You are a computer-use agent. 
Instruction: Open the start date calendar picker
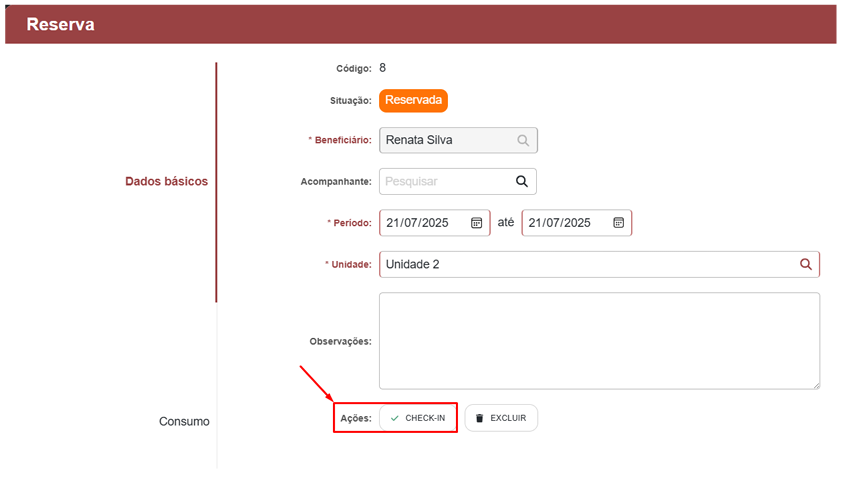pos(477,223)
